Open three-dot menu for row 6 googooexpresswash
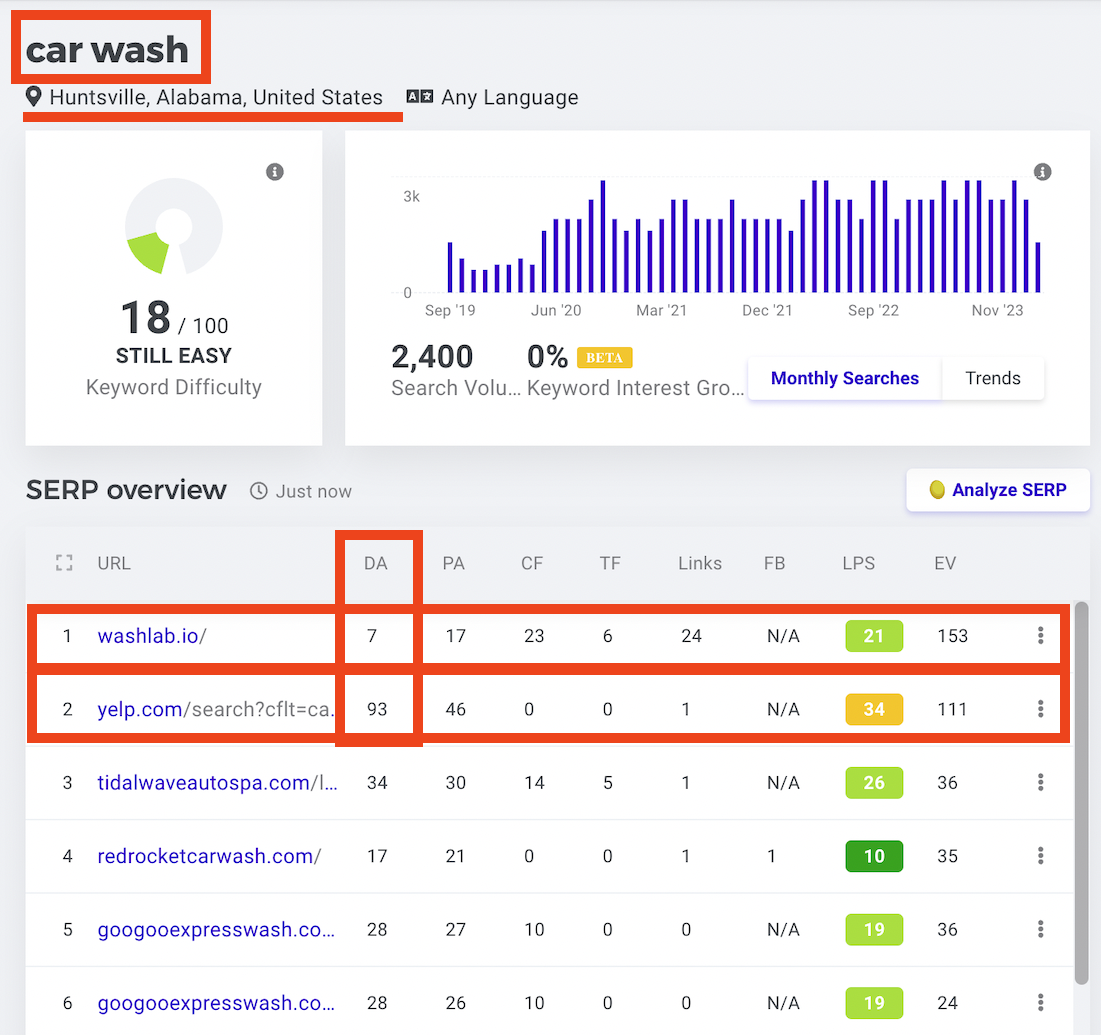Screen dimensions: 1101x1035 coord(1040,1003)
